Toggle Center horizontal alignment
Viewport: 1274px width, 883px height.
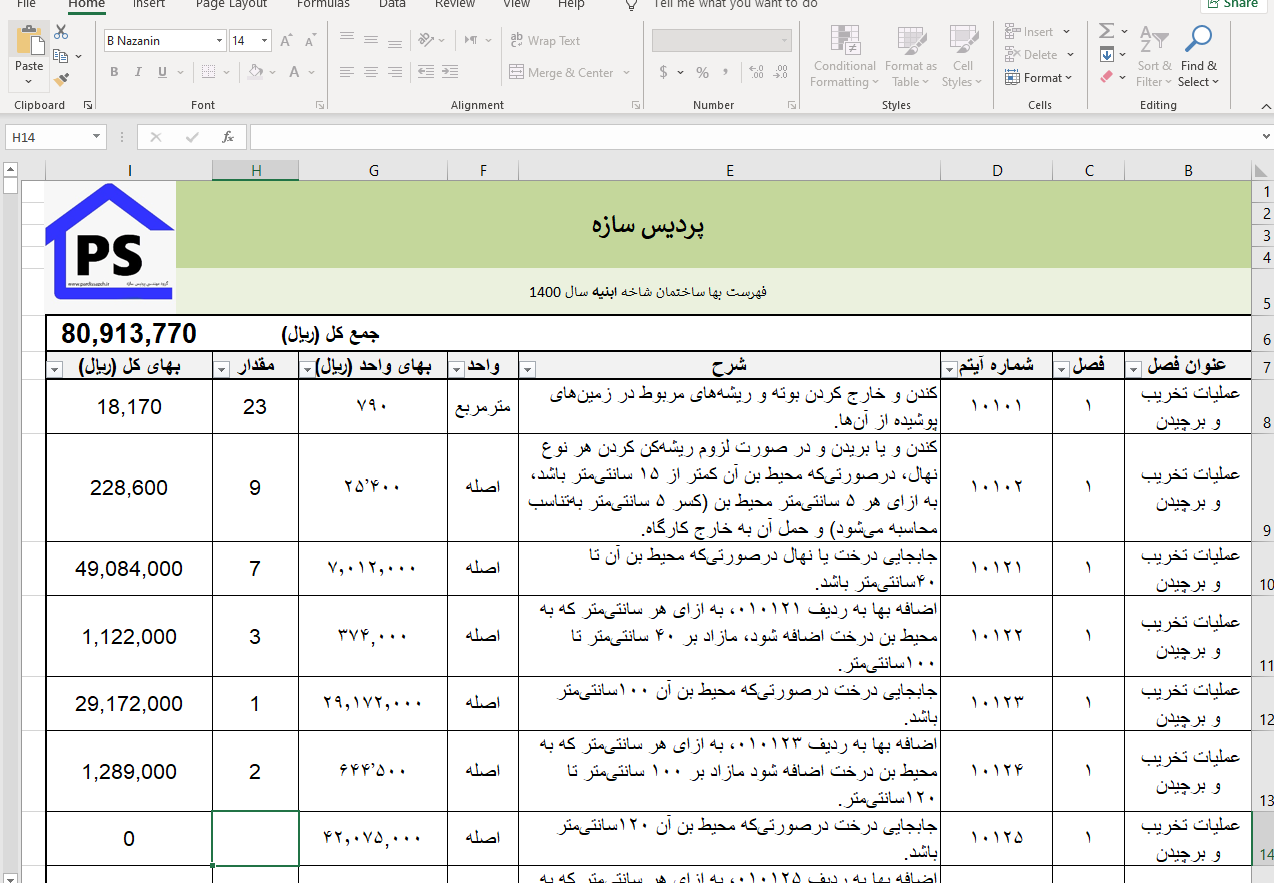371,72
